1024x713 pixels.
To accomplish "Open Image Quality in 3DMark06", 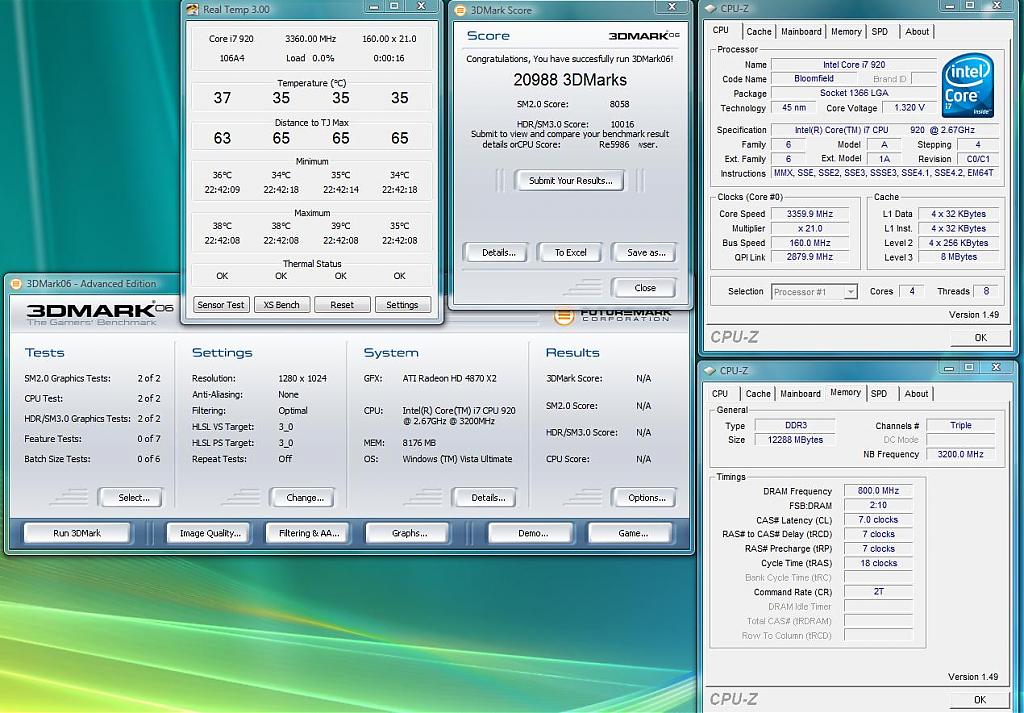I will (210, 533).
